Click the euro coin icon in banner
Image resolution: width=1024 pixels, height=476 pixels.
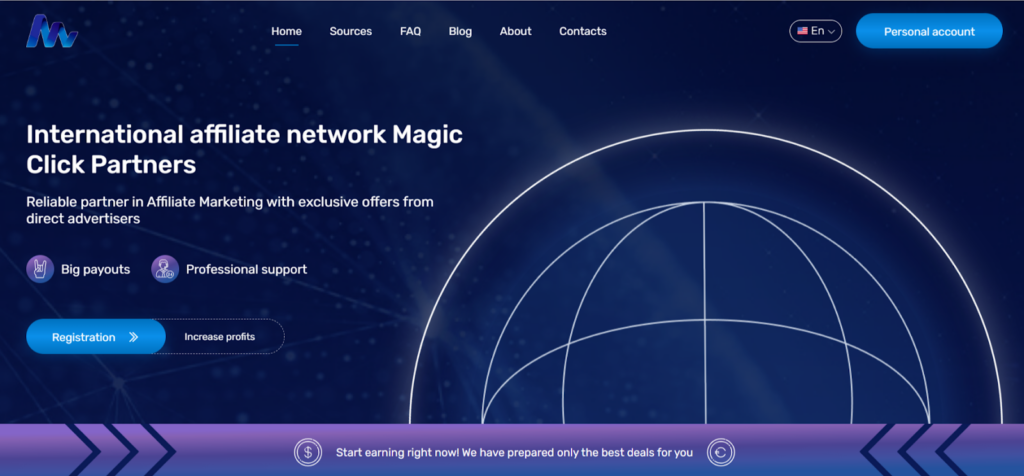click(721, 453)
